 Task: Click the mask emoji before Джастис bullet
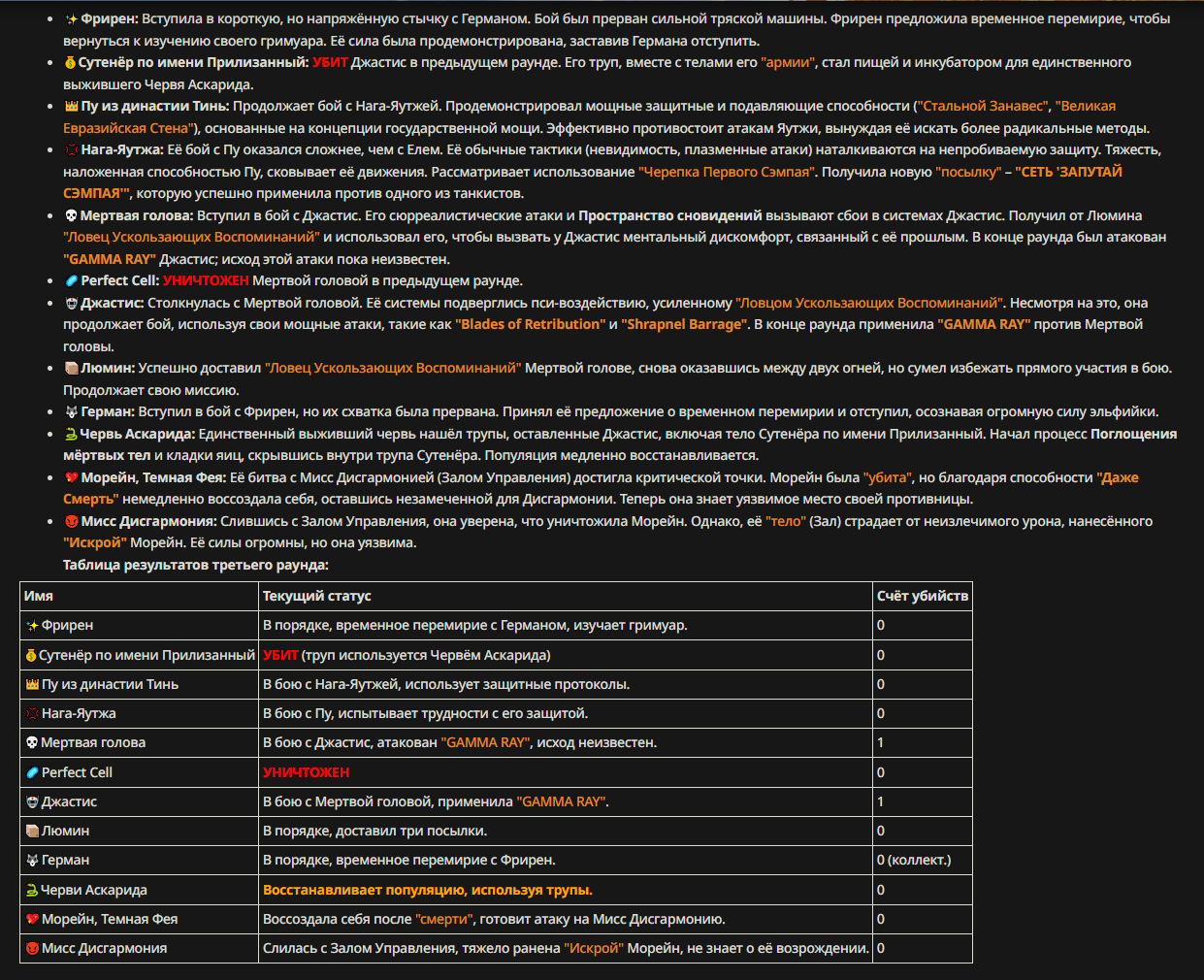(x=71, y=303)
